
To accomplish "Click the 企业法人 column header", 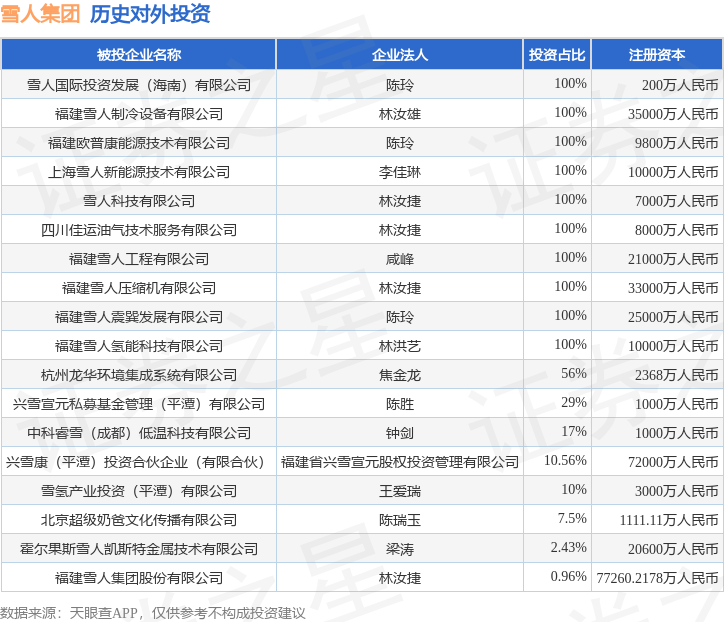I will pos(400,55).
